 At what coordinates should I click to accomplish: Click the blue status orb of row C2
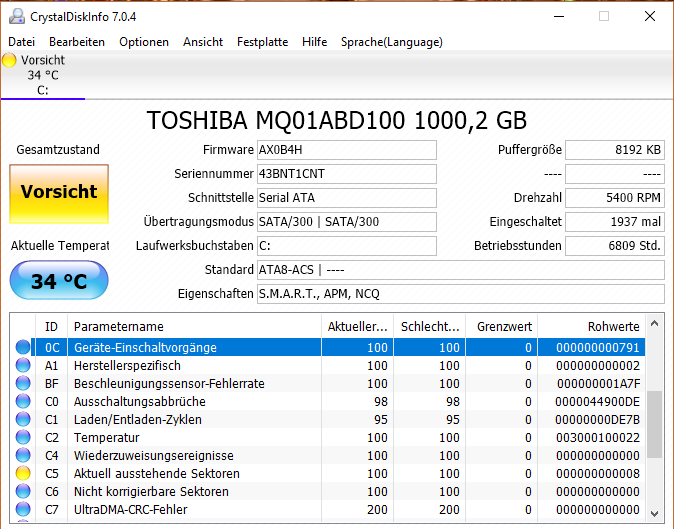[x=23, y=437]
